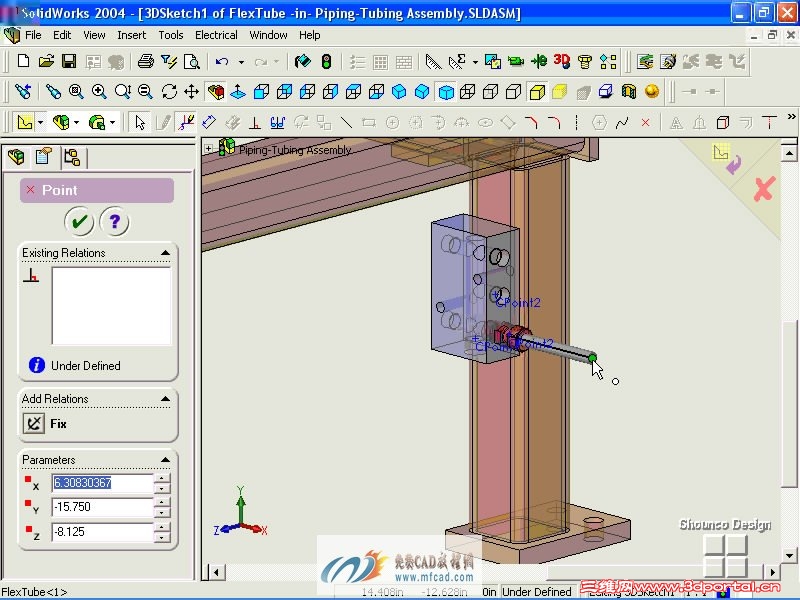The width and height of the screenshot is (800, 600).
Task: Decrease Y parameter with down spinner
Action: 162,512
